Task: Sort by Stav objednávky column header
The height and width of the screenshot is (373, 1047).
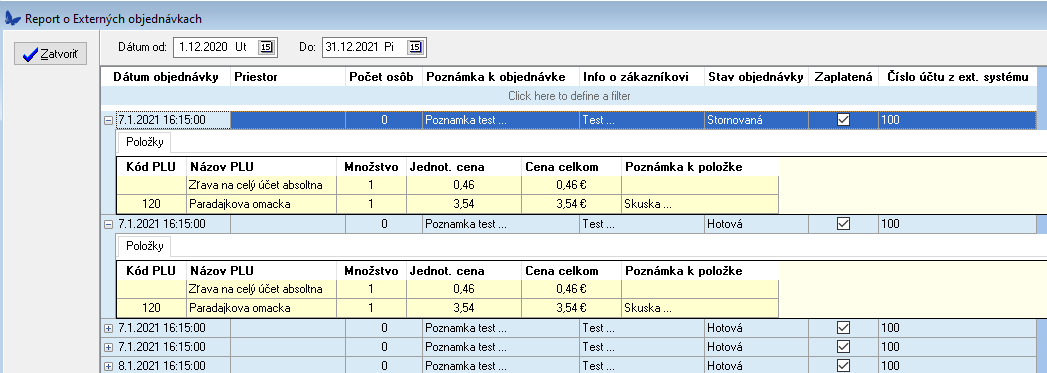Action: pos(757,77)
